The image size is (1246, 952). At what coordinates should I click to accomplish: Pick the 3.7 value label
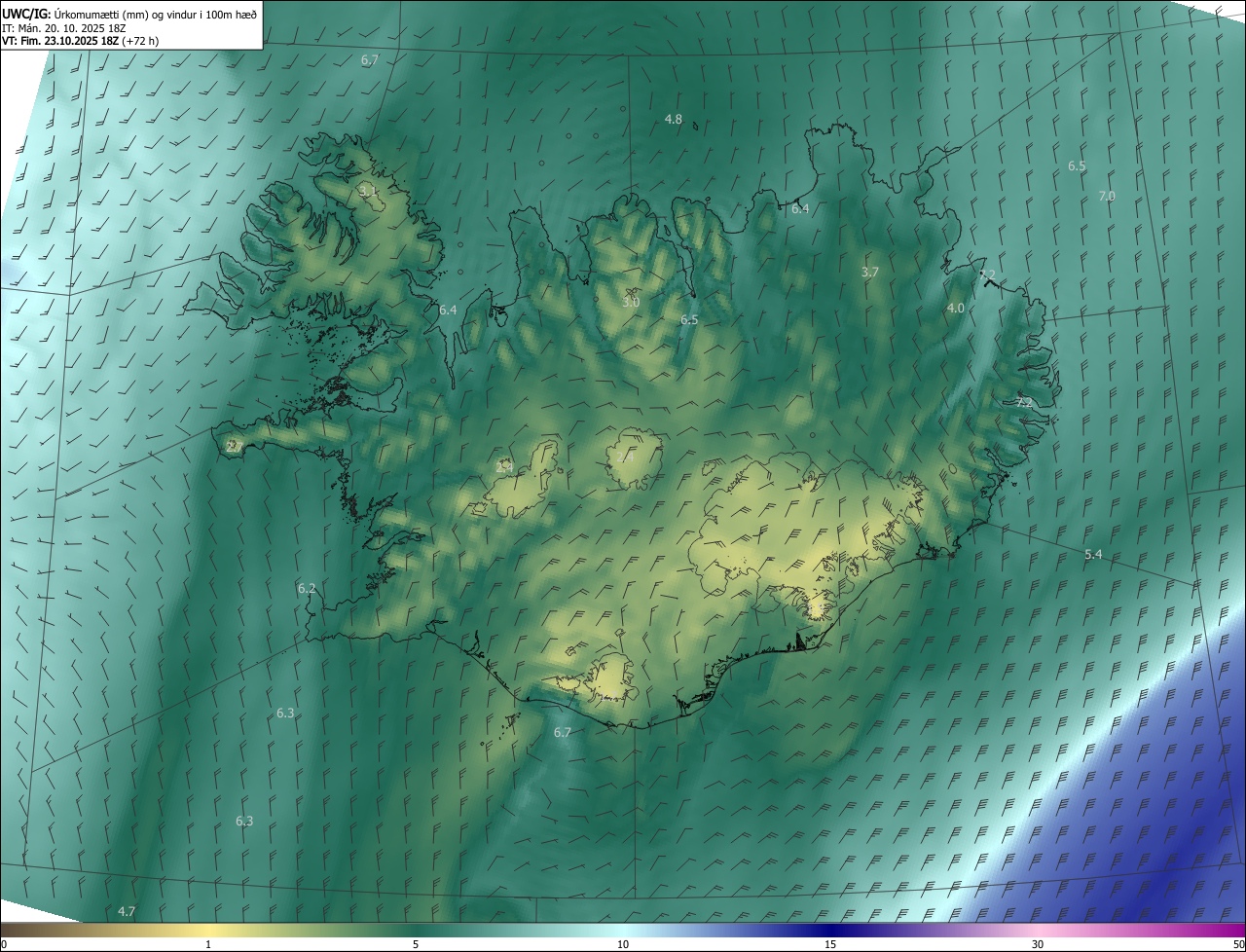tap(870, 273)
